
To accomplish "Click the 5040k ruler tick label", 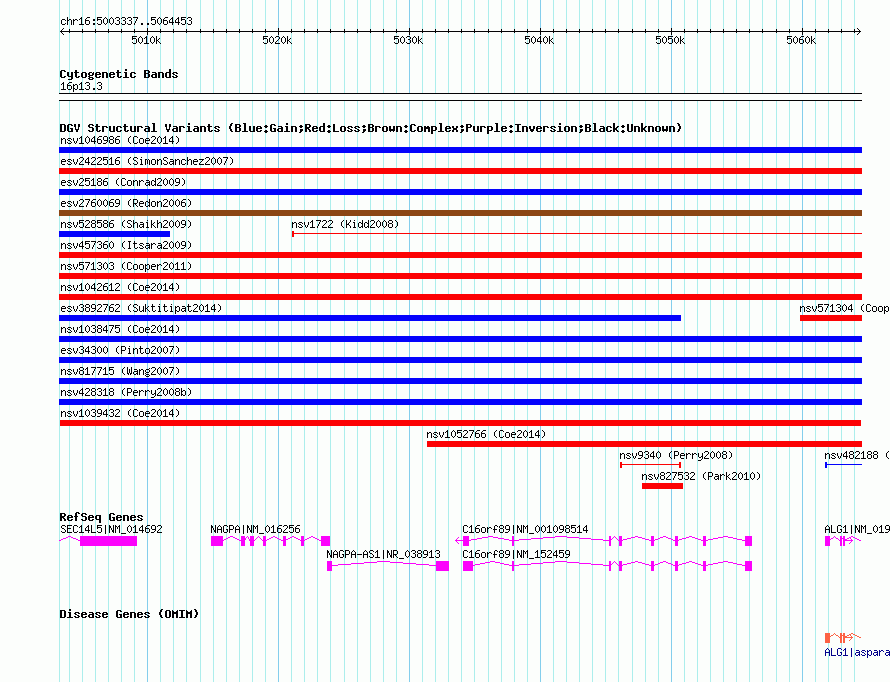I will (539, 40).
